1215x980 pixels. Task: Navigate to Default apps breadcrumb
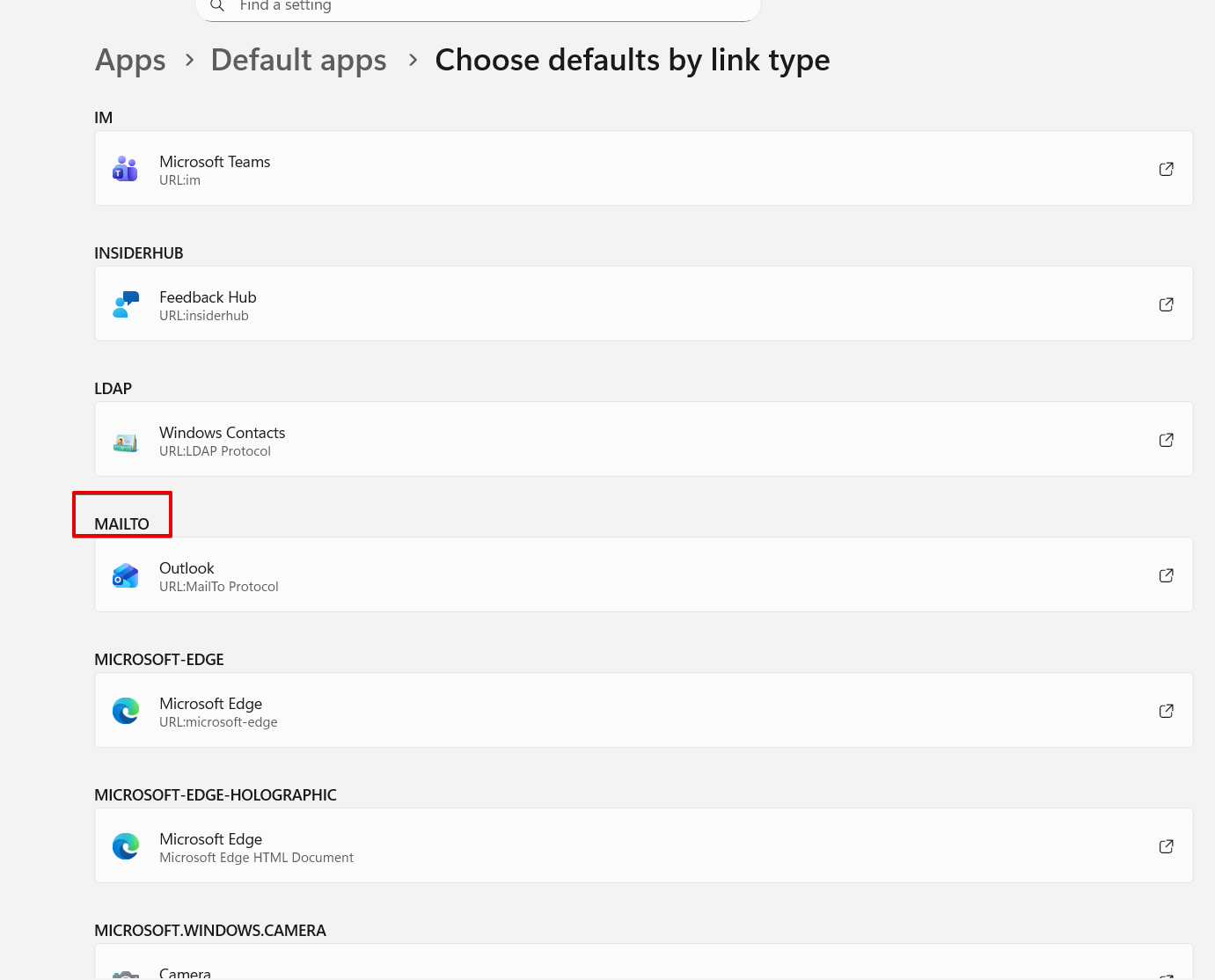tap(299, 61)
